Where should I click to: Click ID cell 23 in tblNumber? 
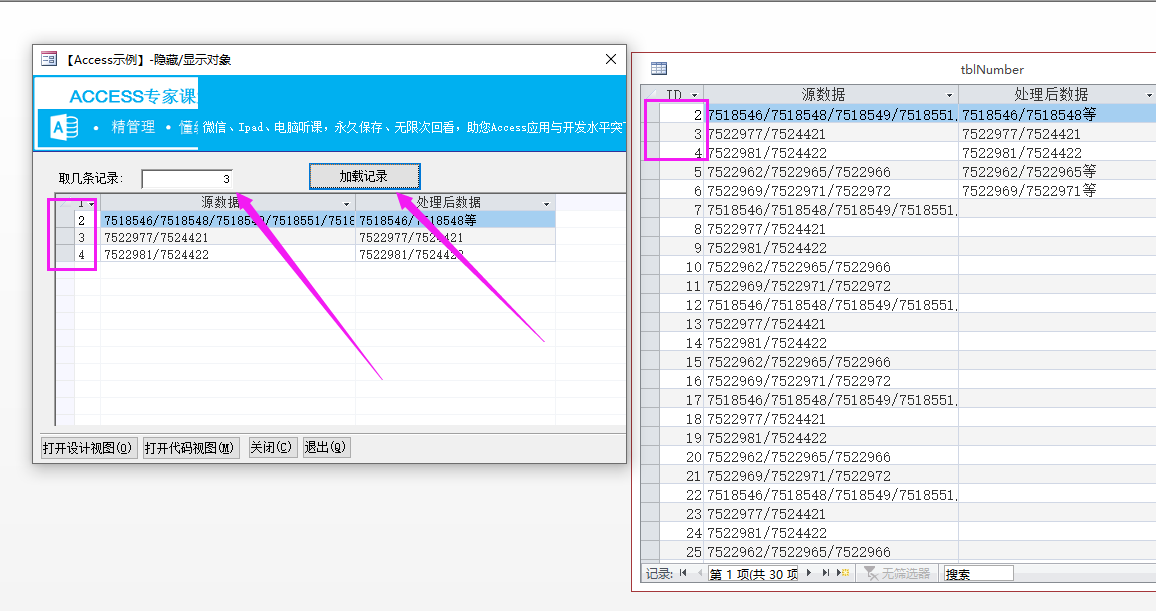(681, 514)
